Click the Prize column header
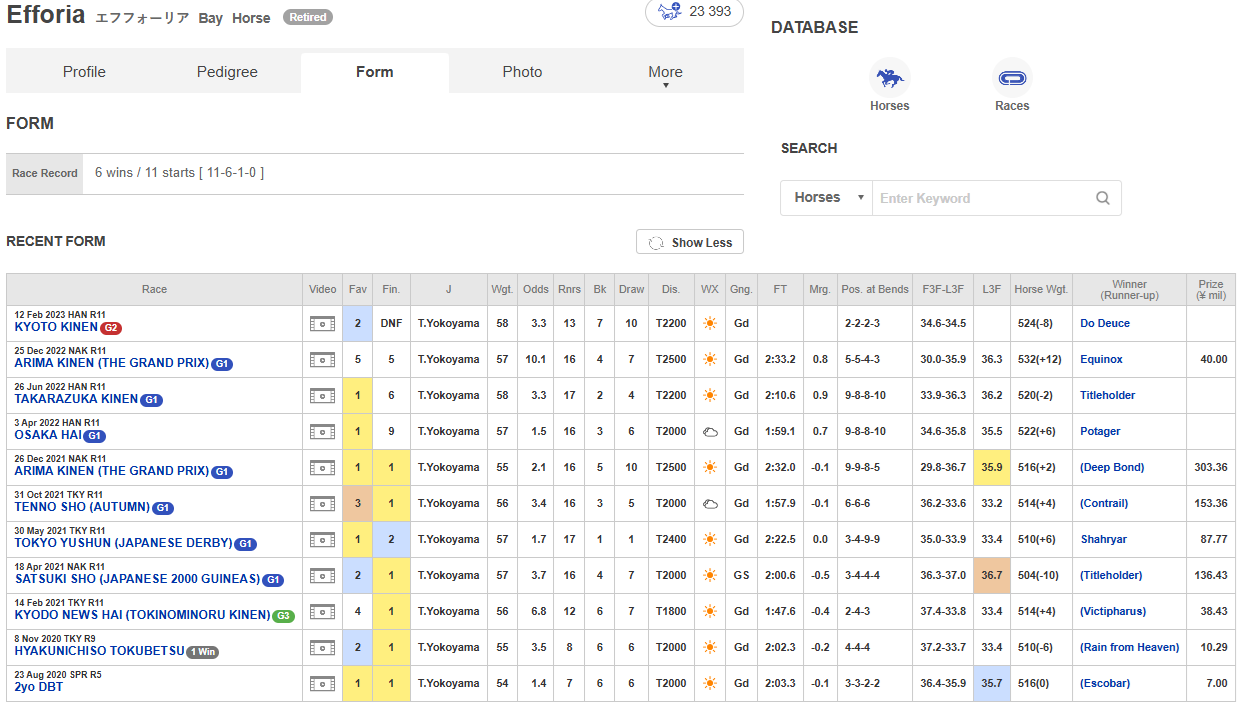Image resolution: width=1257 pixels, height=716 pixels. [x=1210, y=289]
